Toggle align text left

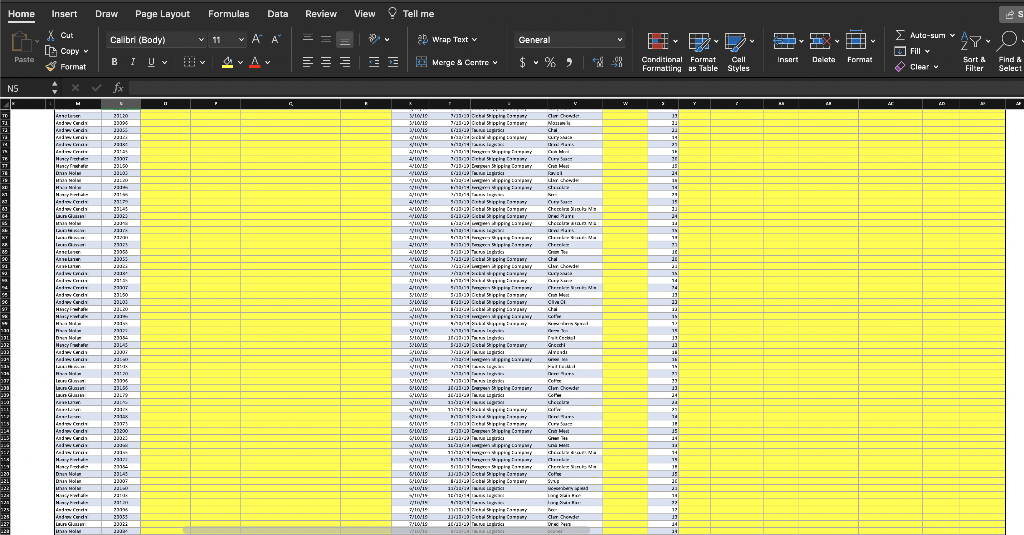pyautogui.click(x=308, y=62)
